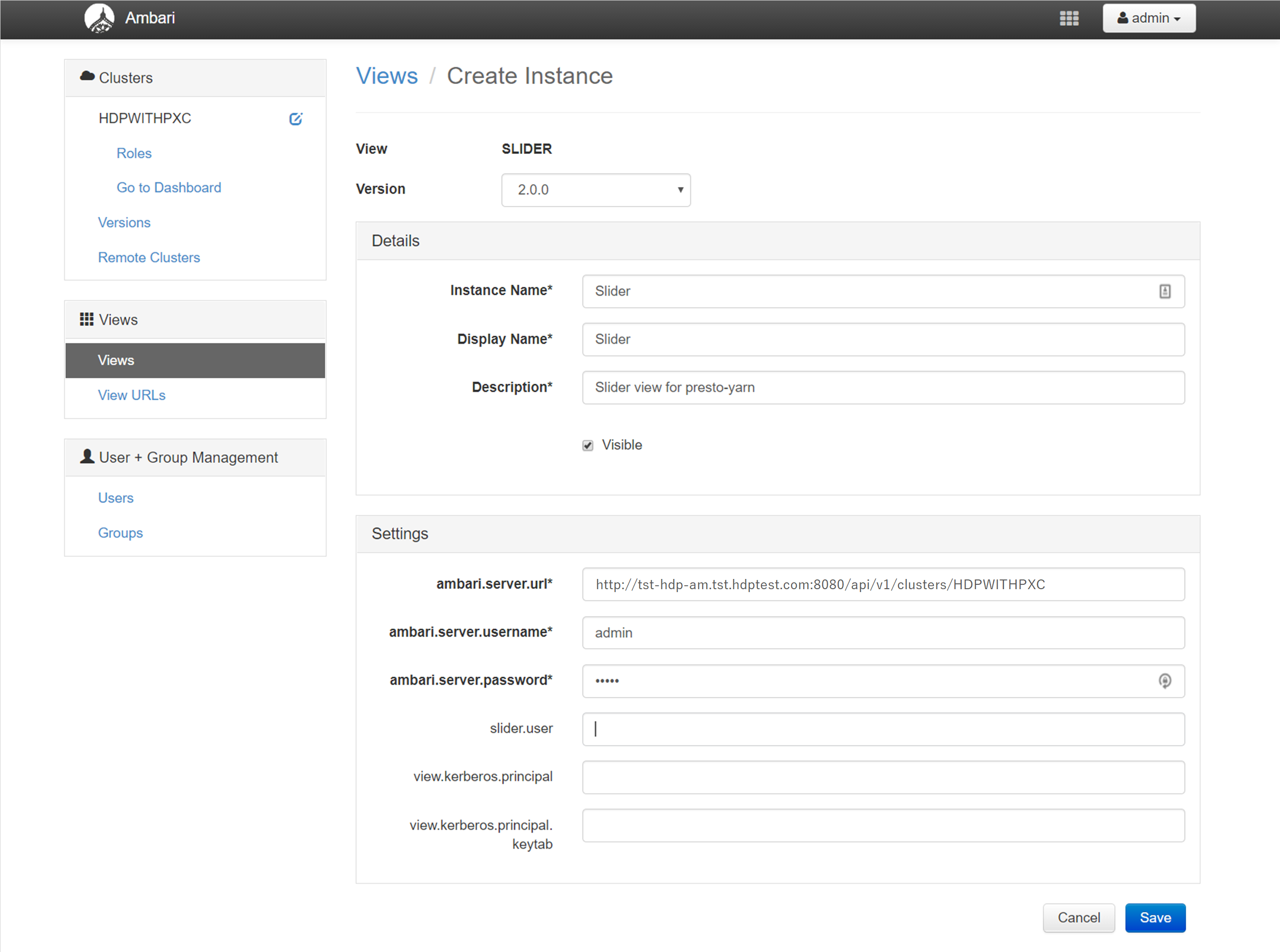Click the edit cluster name pencil icon
Screen dimensions: 1280x952
[x=296, y=119]
